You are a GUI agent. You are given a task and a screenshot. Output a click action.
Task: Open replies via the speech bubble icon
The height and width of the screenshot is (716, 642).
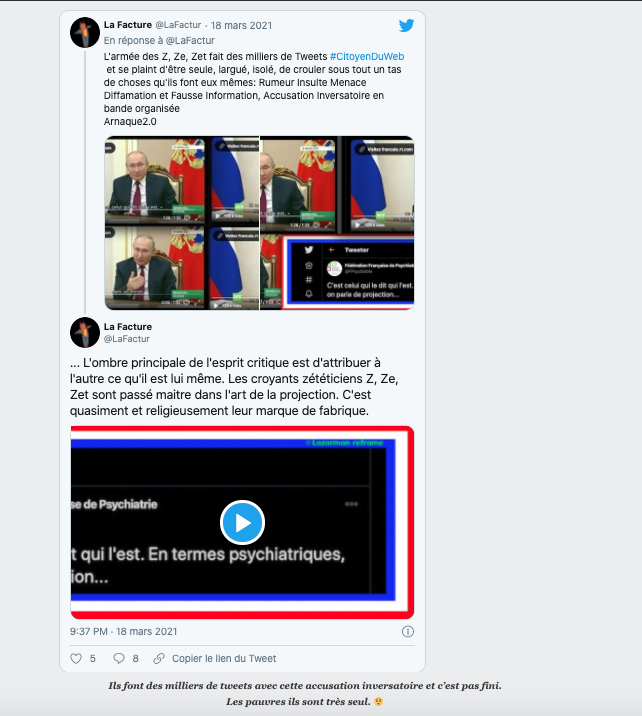[119, 658]
